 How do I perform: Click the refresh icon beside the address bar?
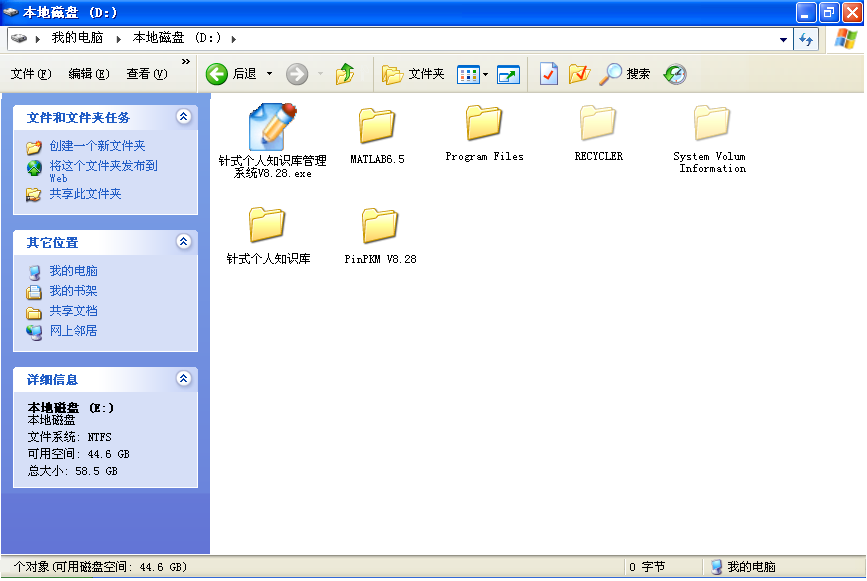(x=806, y=39)
